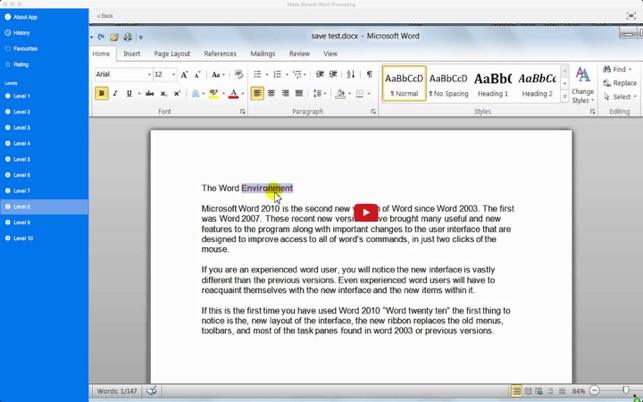The image size is (643, 402).
Task: Open the highlight color dropdown arrow
Action: [223, 94]
